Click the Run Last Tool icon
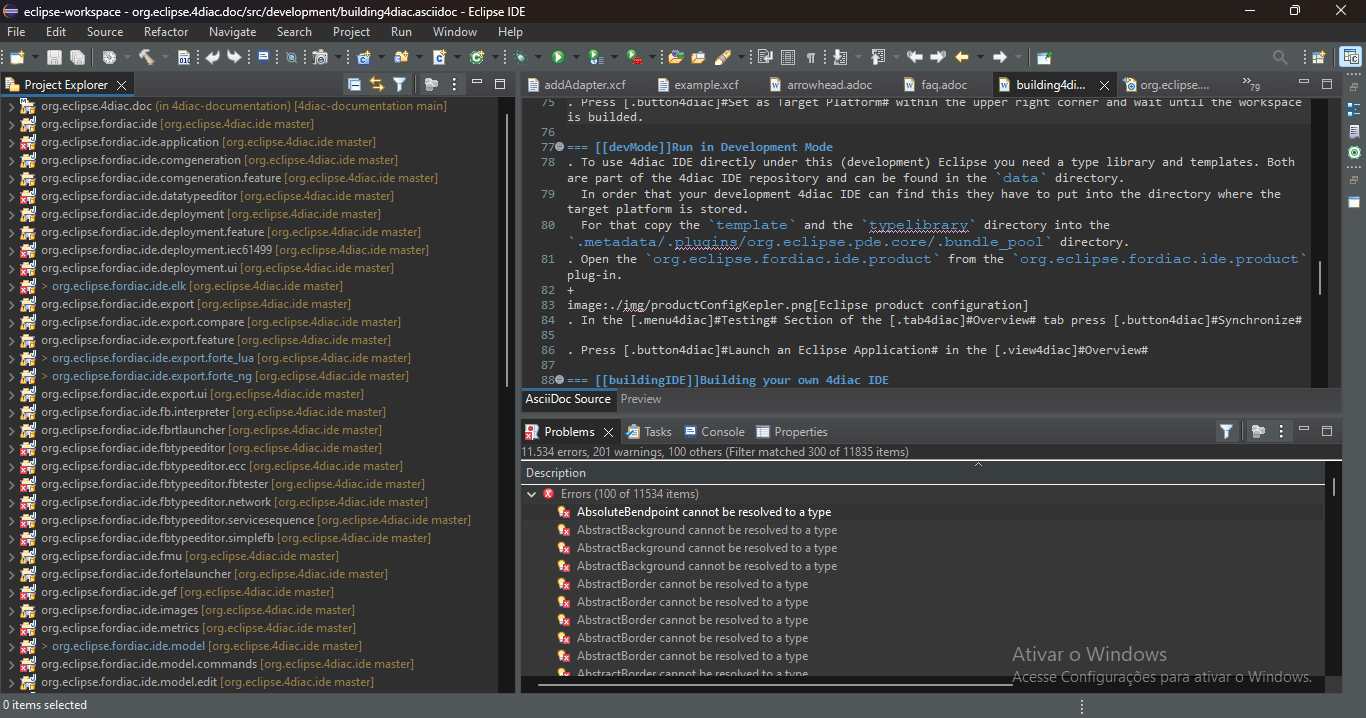Image resolution: width=1366 pixels, height=718 pixels. point(635,58)
